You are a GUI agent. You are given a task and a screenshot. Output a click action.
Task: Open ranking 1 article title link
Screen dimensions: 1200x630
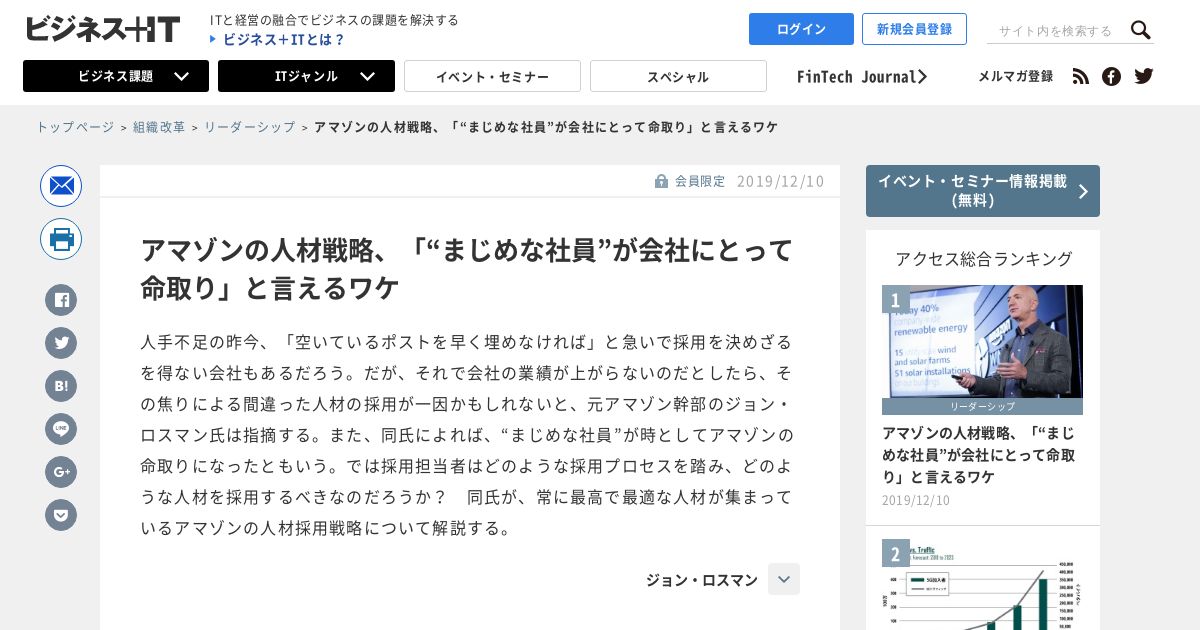[978, 455]
